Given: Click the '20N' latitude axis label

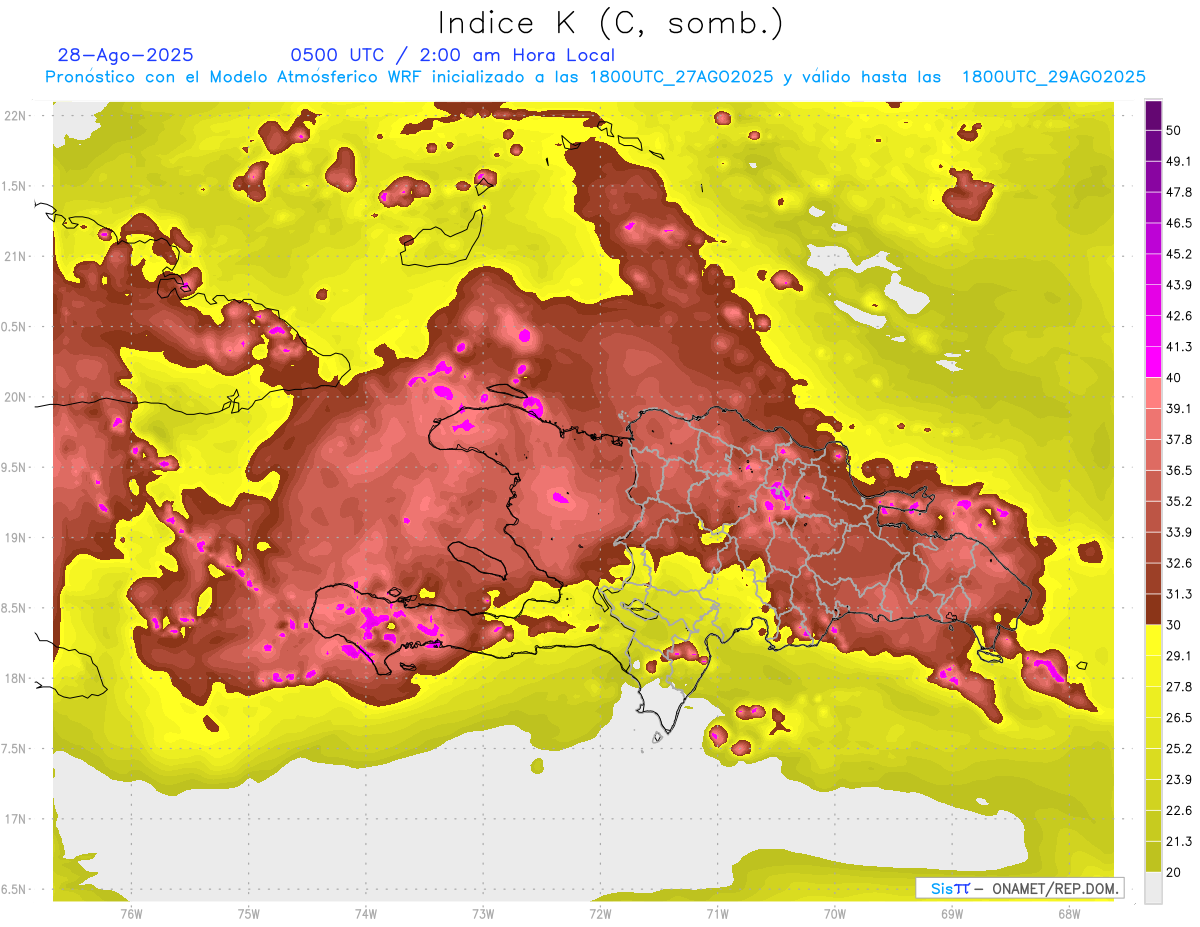Looking at the screenshot, I should (15, 397).
